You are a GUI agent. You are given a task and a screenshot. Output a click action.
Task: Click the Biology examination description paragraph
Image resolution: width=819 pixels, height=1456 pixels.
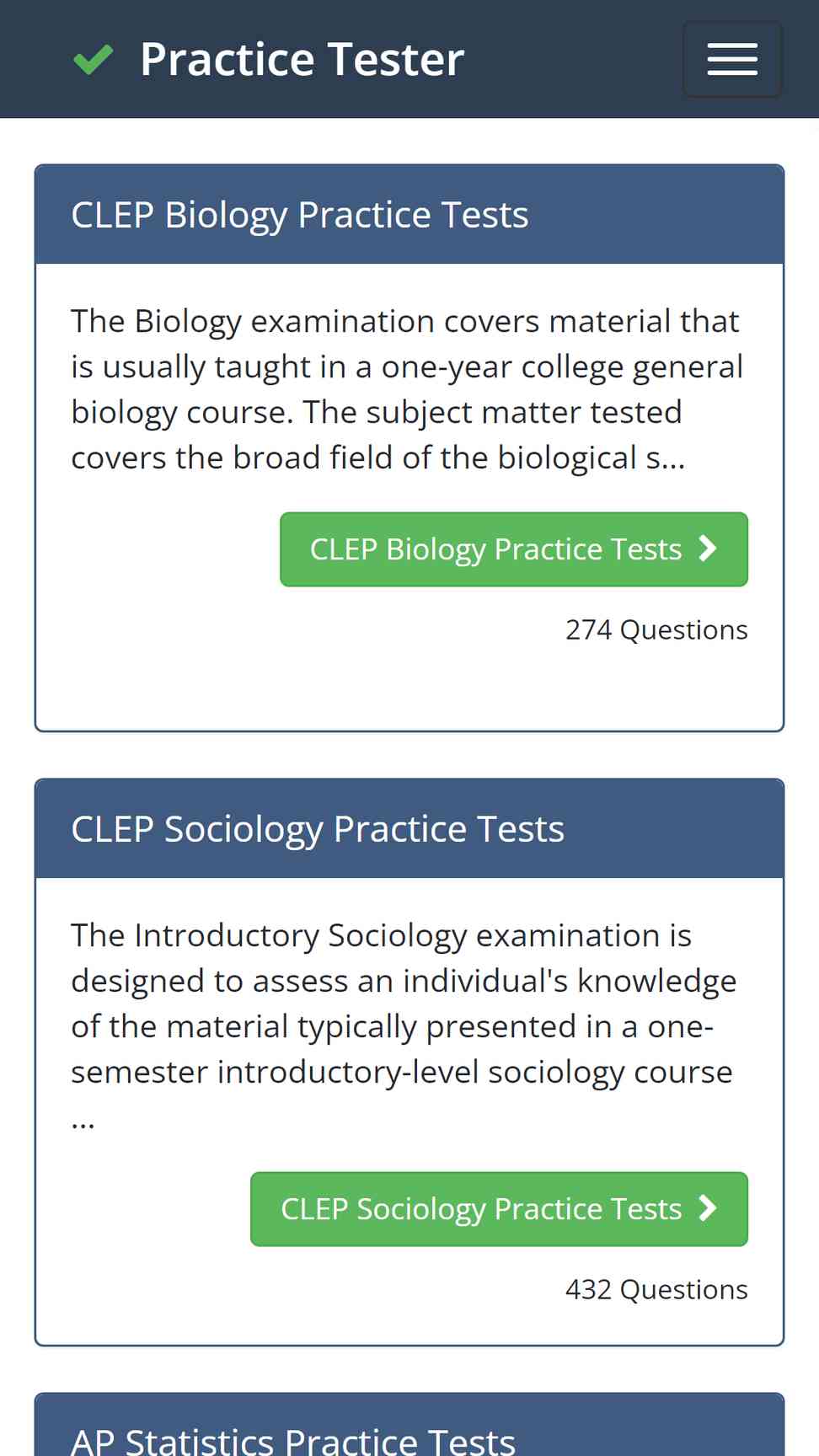coord(408,389)
